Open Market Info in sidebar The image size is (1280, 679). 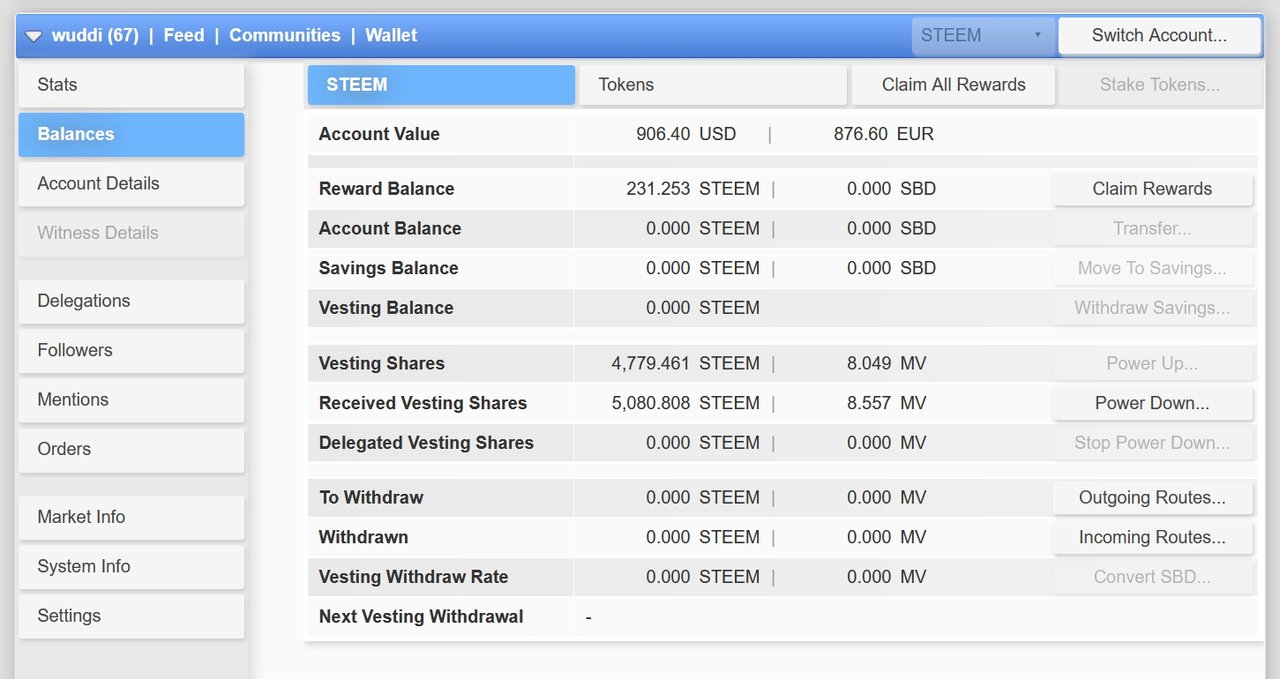coord(131,517)
